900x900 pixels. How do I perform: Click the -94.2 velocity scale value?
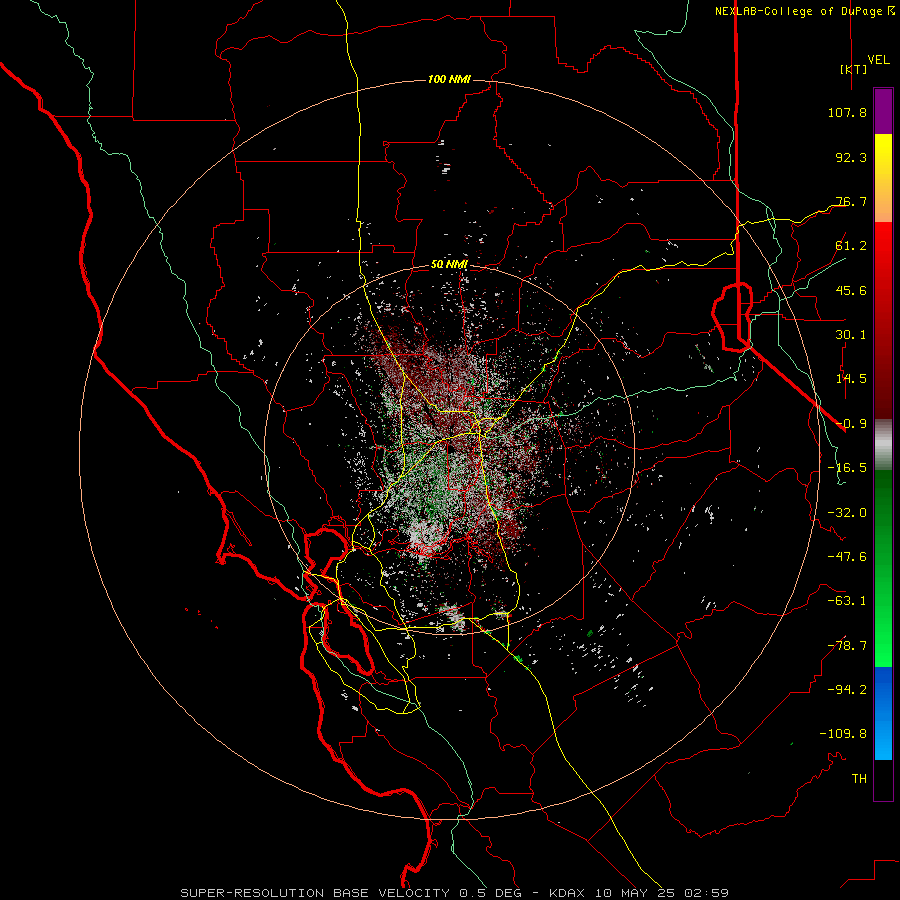tap(847, 690)
